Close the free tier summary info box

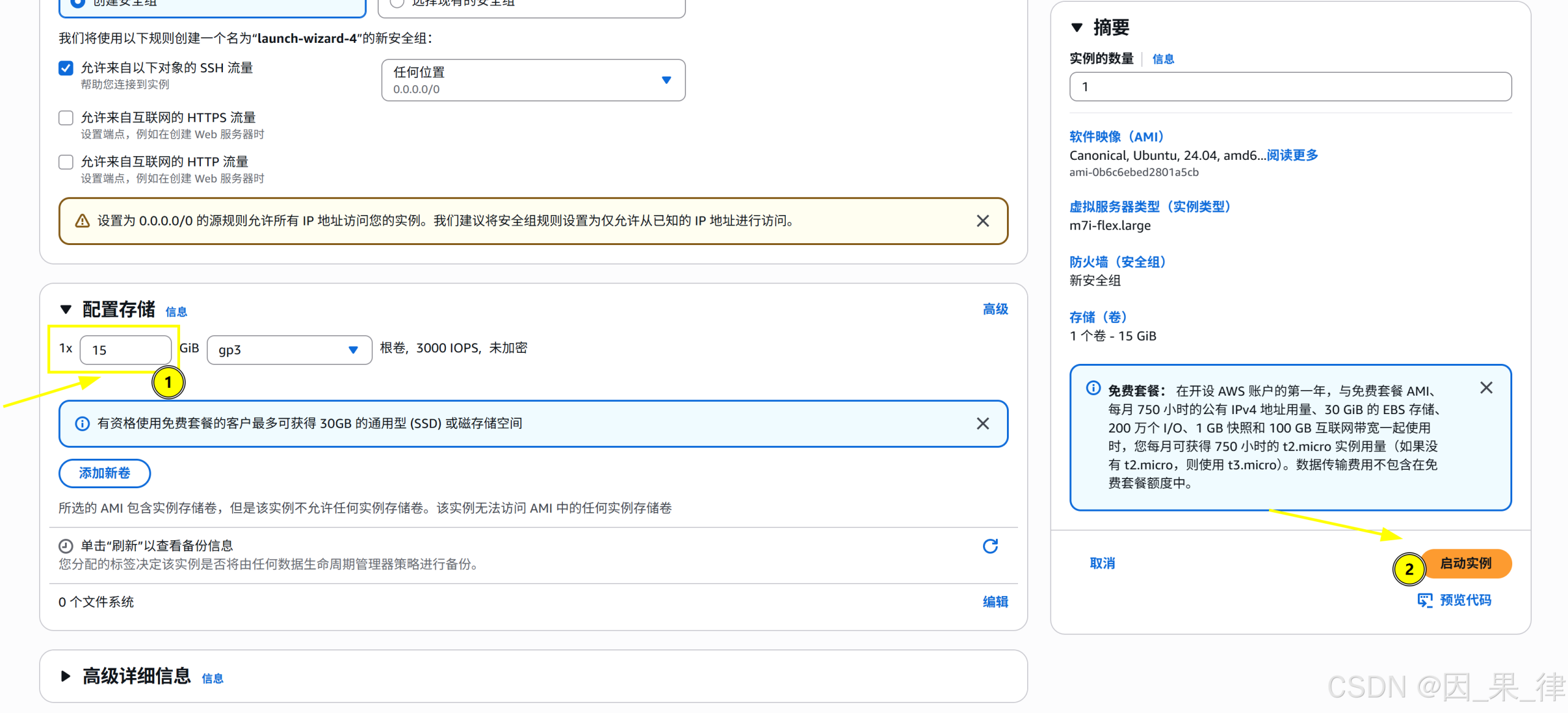pos(1487,387)
